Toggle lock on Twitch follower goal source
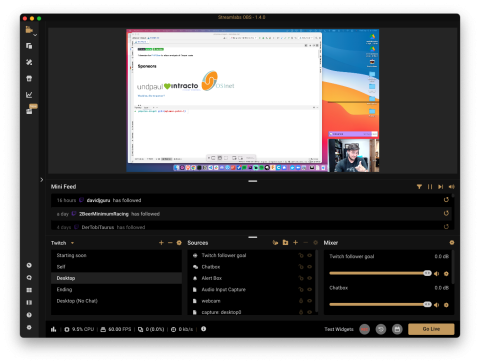Screen dimensions: 480x364 301,255
